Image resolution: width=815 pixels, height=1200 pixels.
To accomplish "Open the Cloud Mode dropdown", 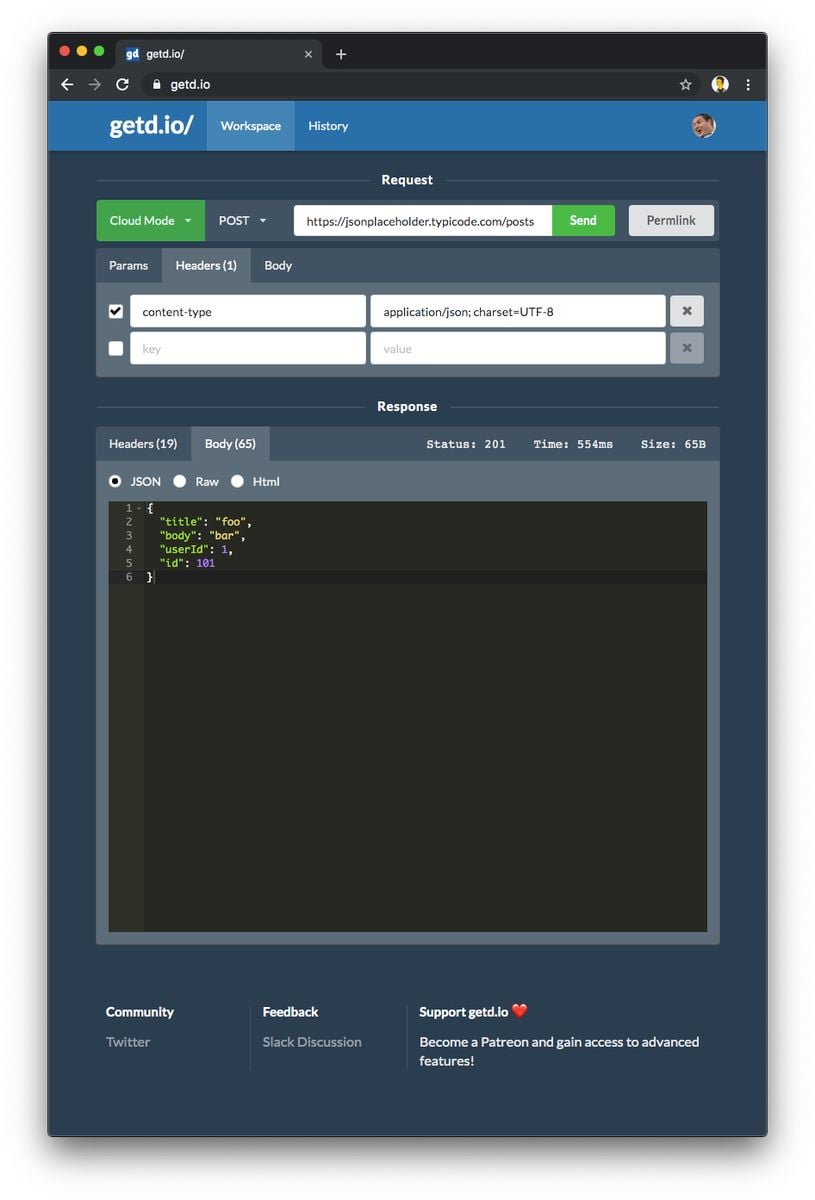I will (150, 220).
